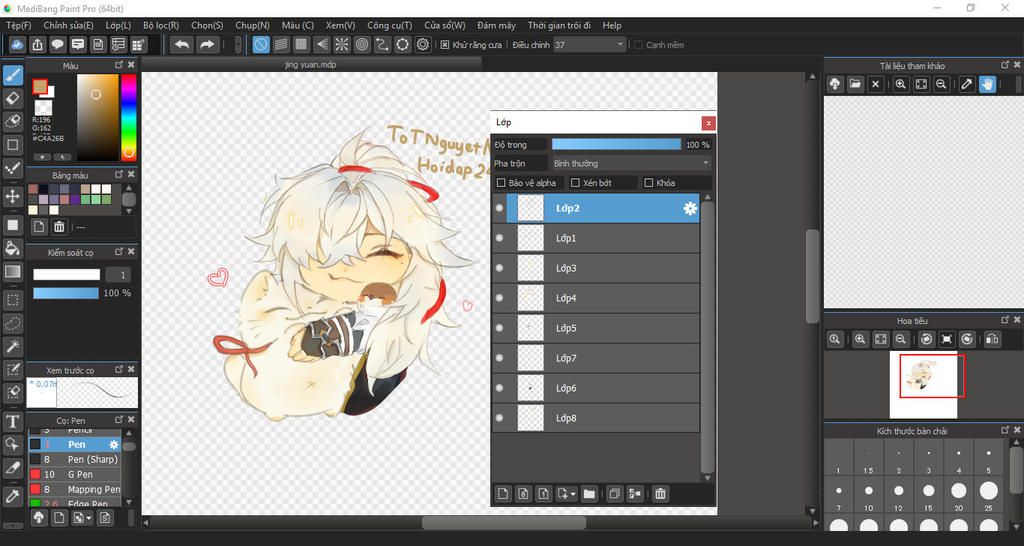Screen dimensions: 1024x546
Task: Hide layer Lớp4 visibility dot
Action: coord(500,298)
